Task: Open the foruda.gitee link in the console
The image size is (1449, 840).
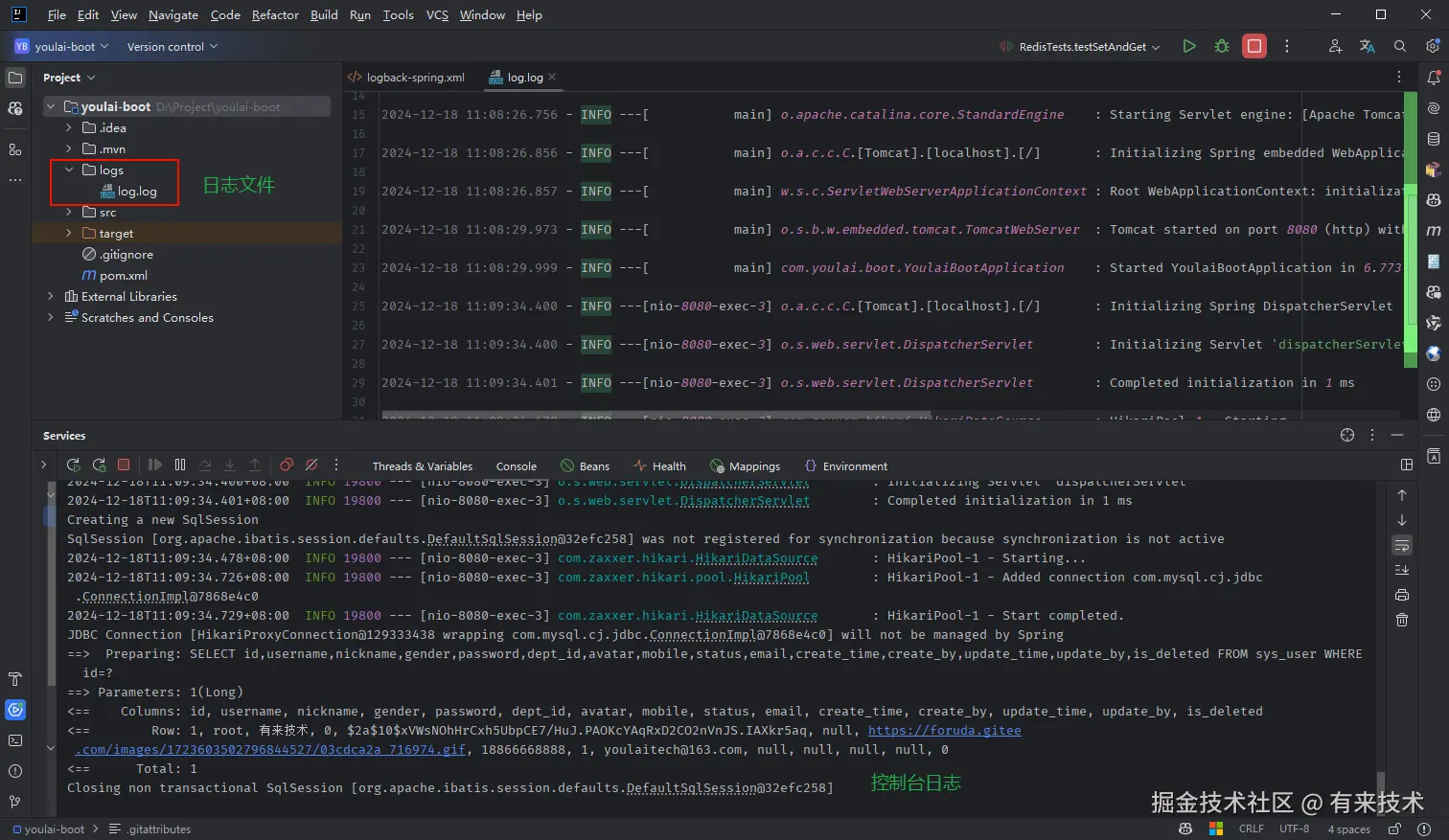Action: click(x=944, y=731)
